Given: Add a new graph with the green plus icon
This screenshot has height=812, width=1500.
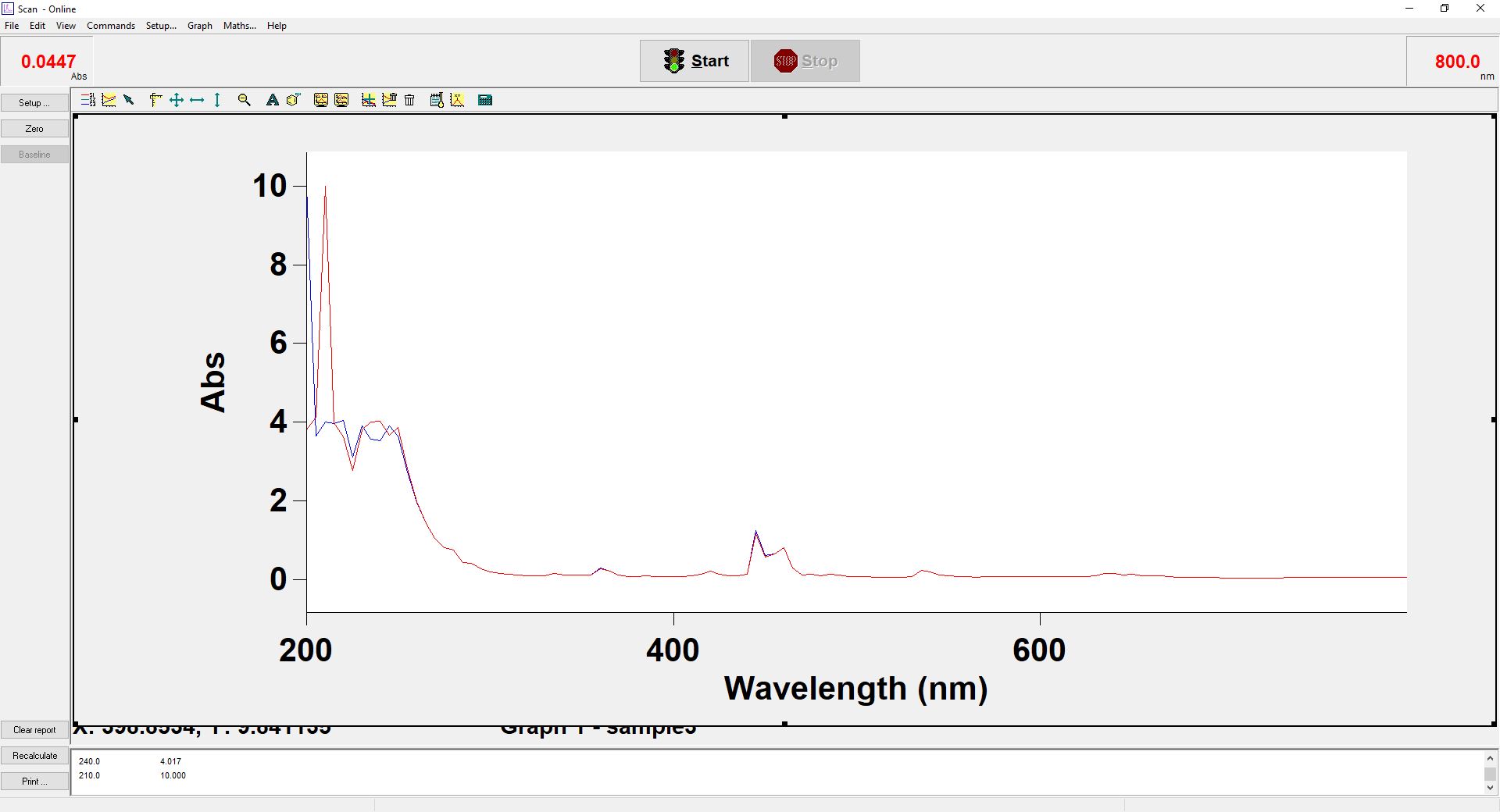Looking at the screenshot, I should [x=368, y=100].
